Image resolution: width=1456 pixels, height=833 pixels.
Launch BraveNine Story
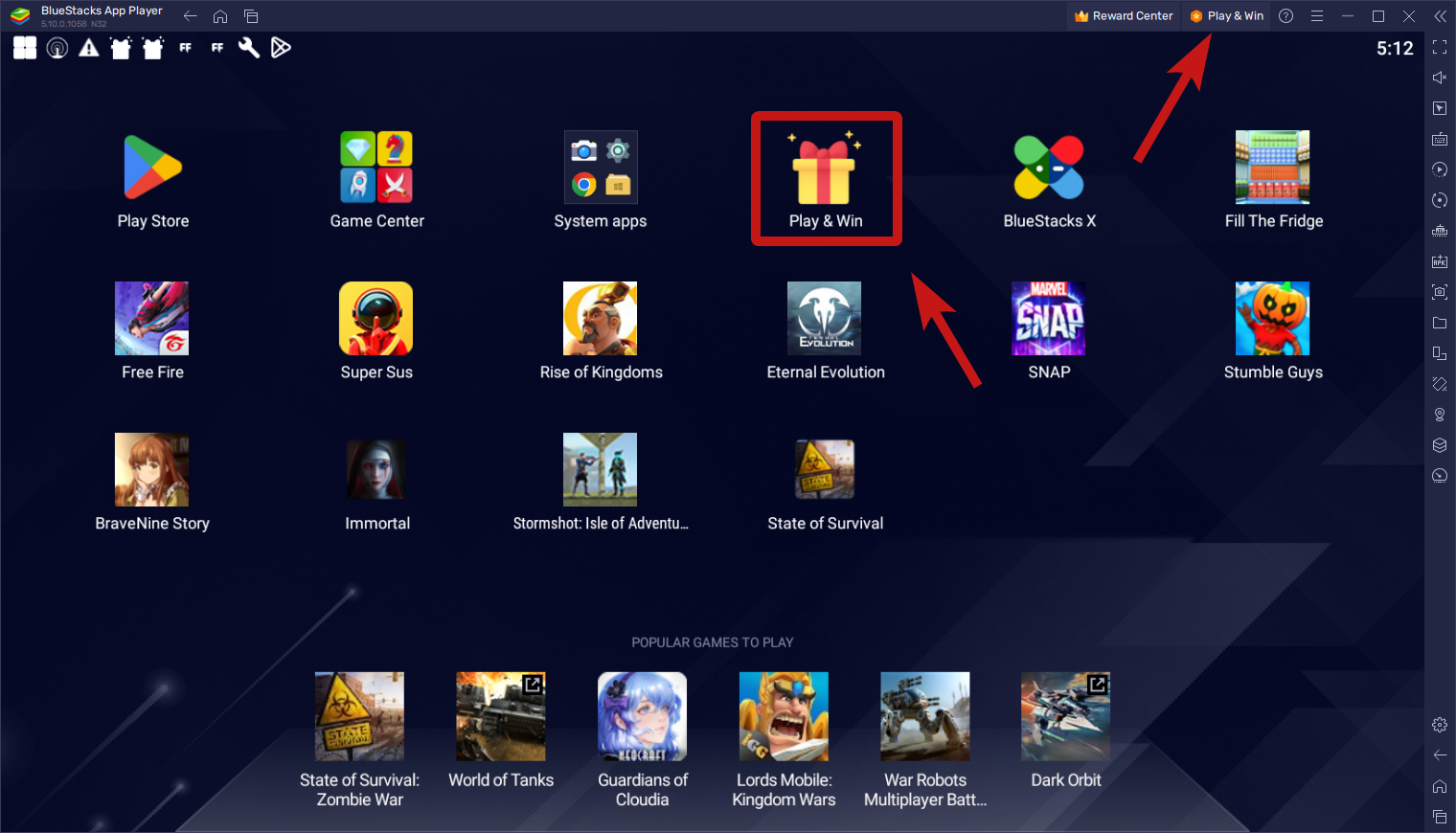click(x=152, y=470)
